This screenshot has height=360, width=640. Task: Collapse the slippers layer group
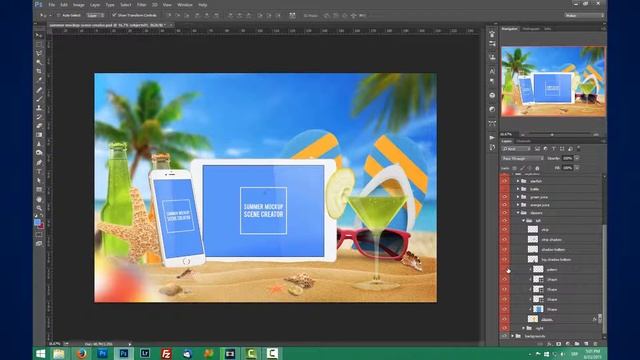(x=518, y=213)
